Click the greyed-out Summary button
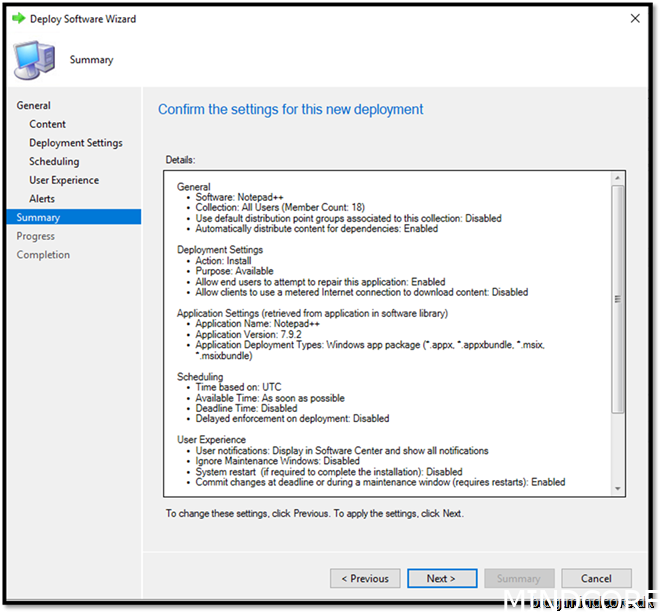 coord(518,578)
